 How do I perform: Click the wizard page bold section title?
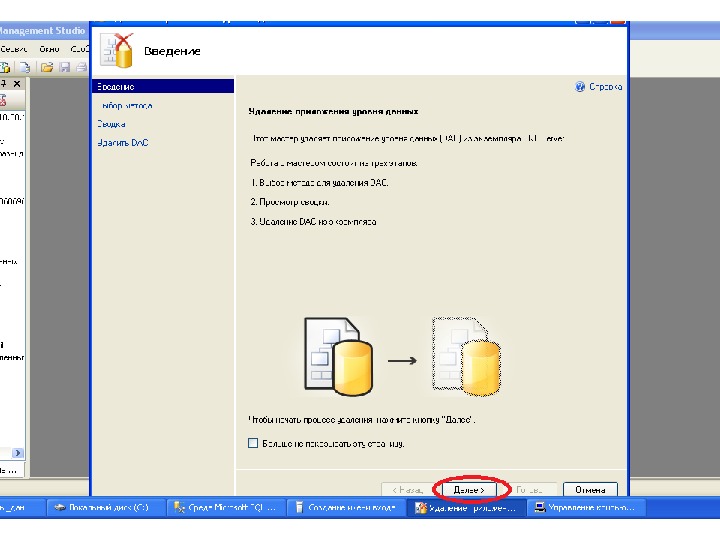tap(333, 112)
